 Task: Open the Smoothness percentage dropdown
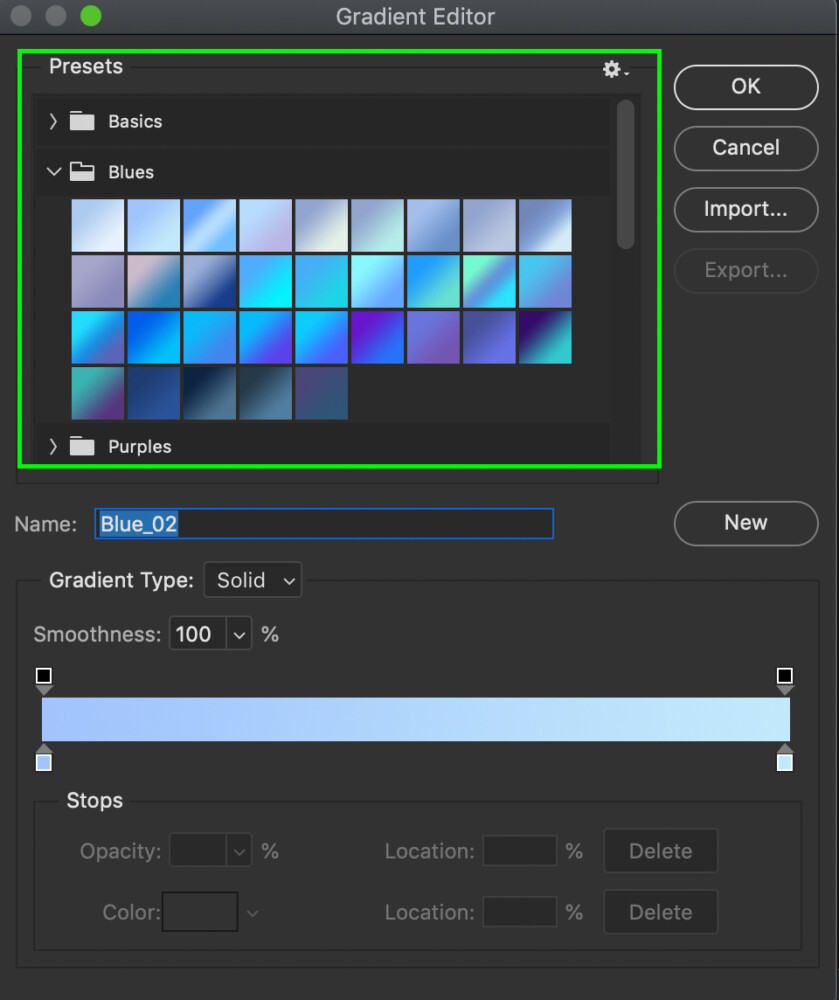point(239,633)
